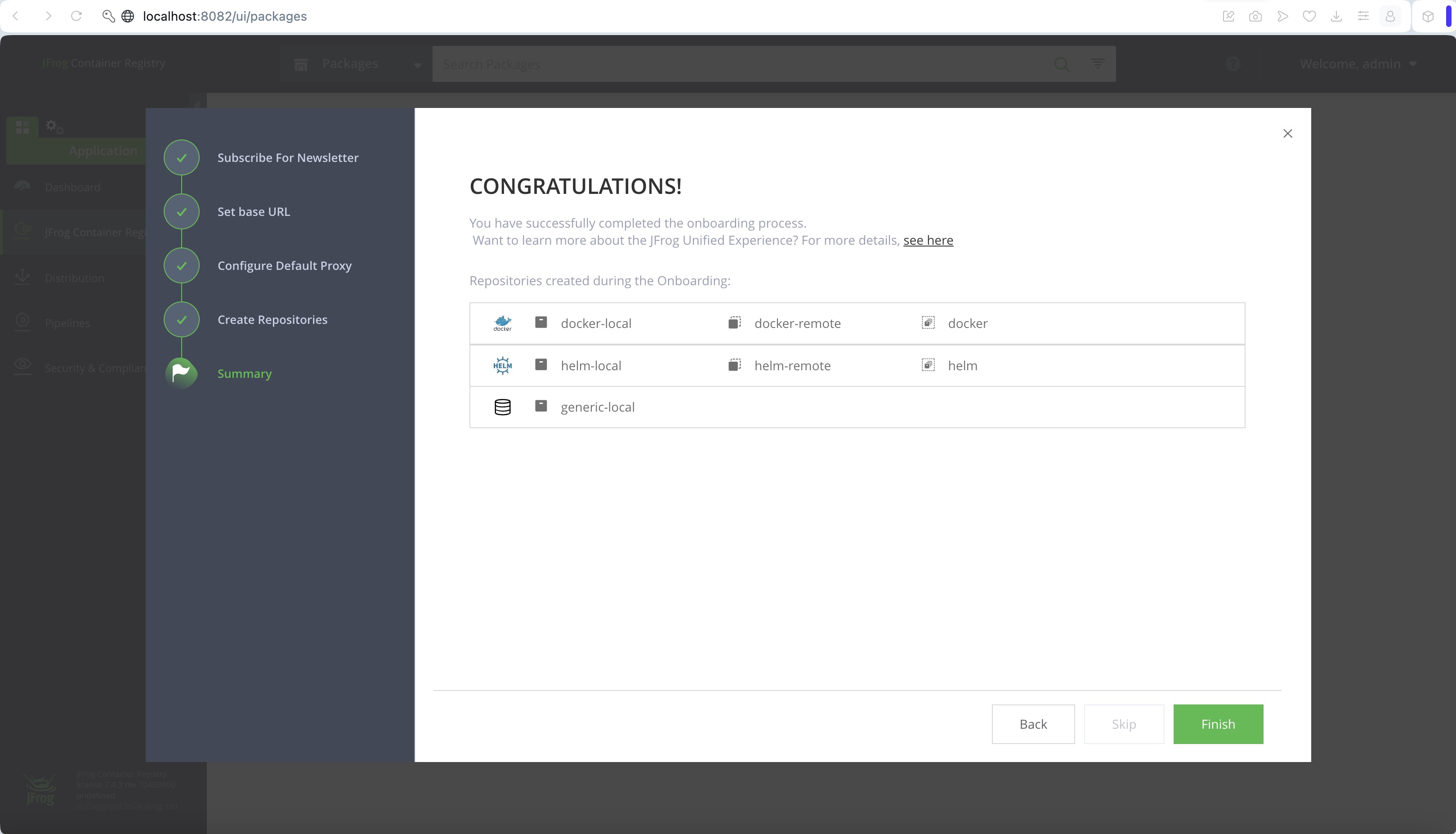Click the search magnifier icon in header
This screenshot has width=1456, height=834.
[x=1061, y=63]
